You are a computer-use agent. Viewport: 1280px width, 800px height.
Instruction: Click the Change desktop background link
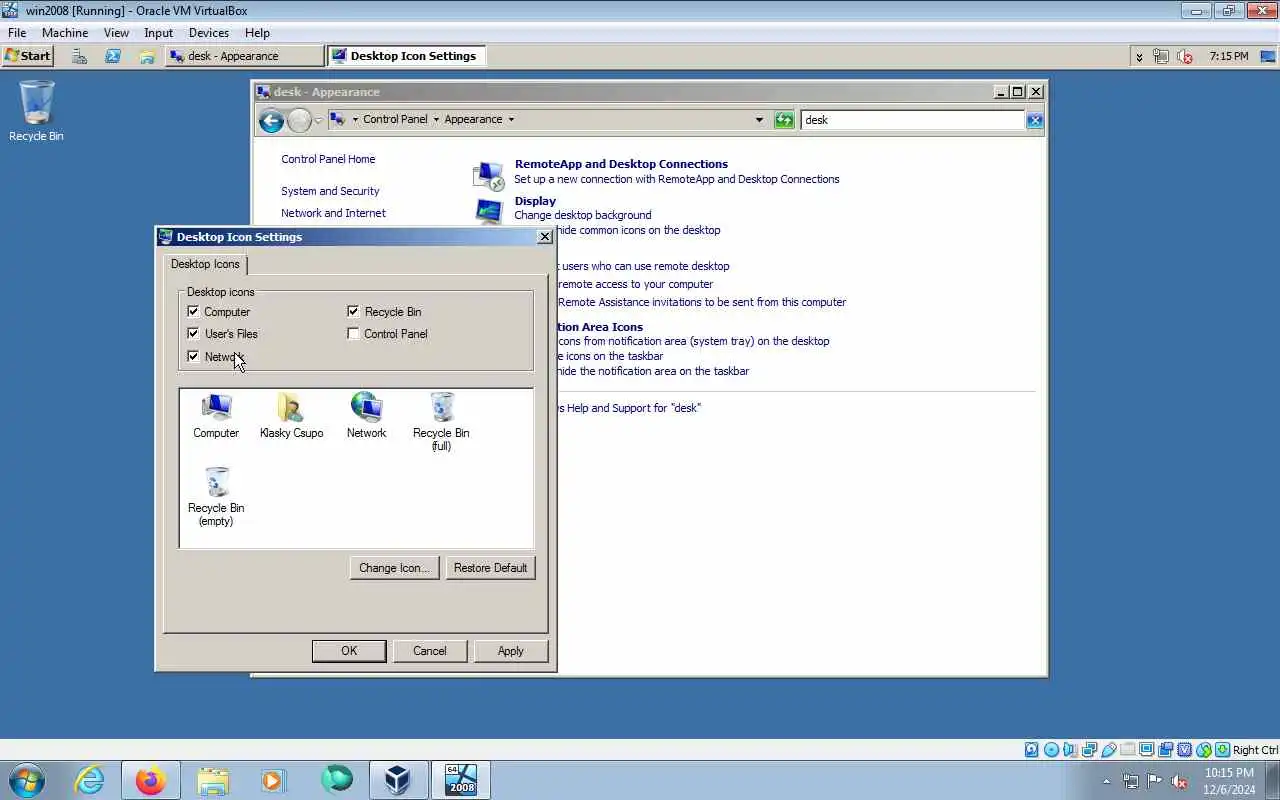(x=582, y=215)
